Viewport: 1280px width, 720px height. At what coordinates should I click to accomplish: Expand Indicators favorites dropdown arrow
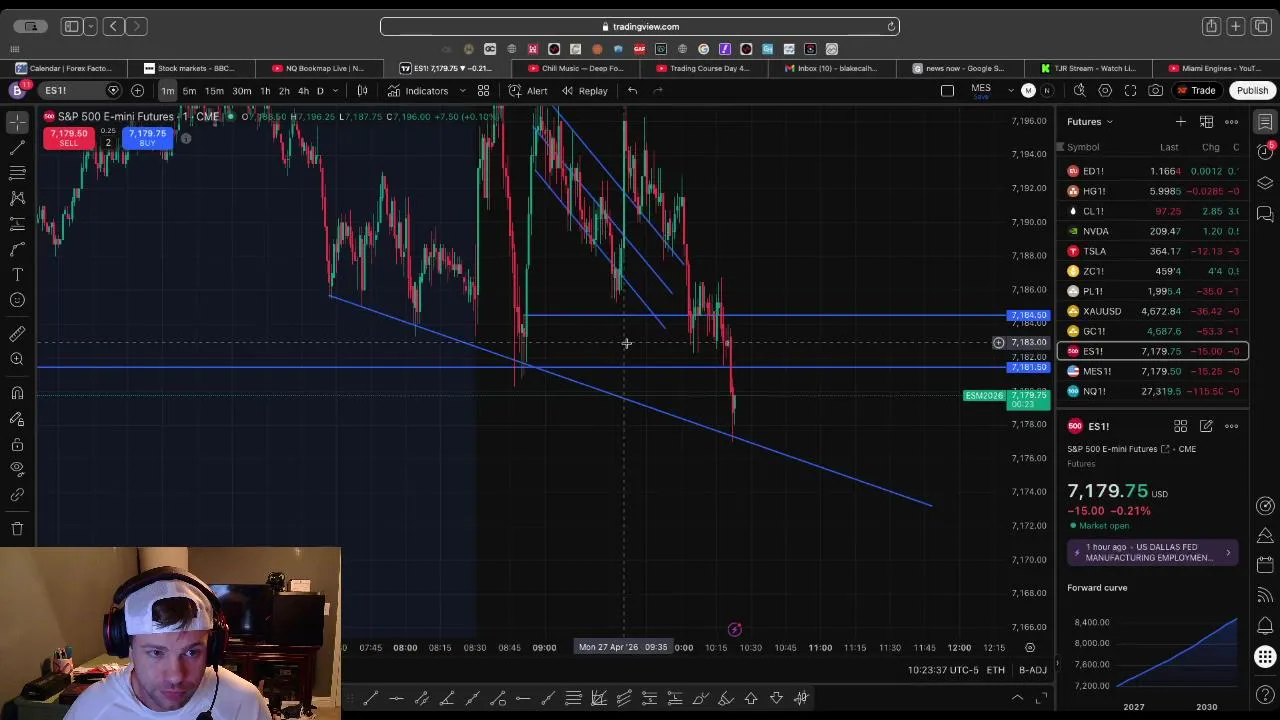point(462,91)
